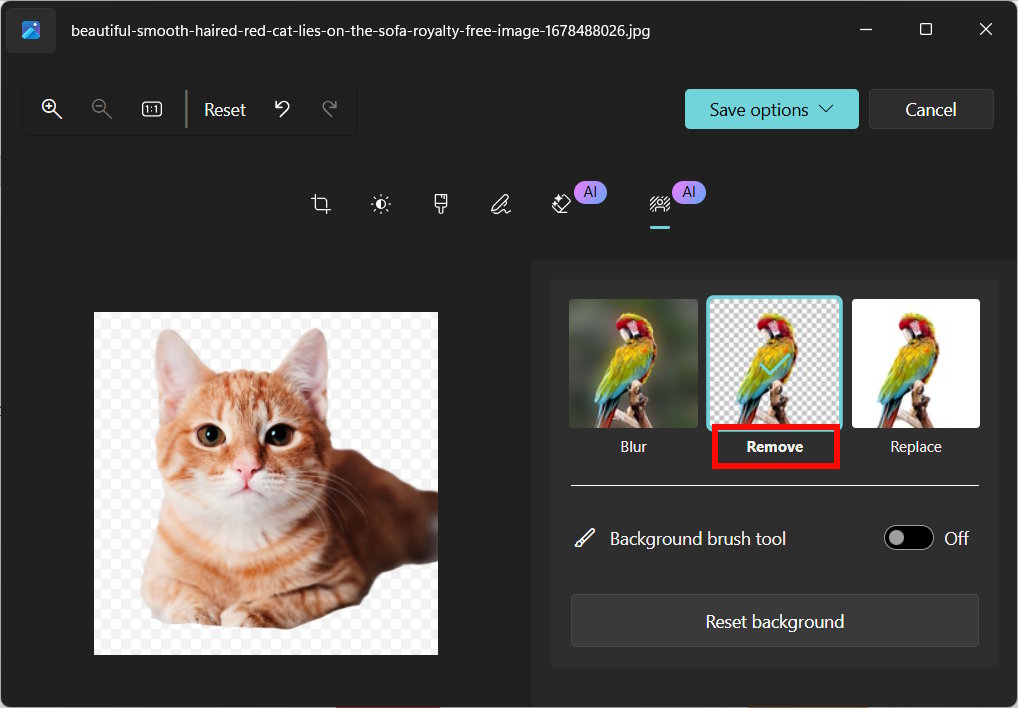Click the Photos app icon in title bar
This screenshot has height=708, width=1018.
tap(30, 30)
